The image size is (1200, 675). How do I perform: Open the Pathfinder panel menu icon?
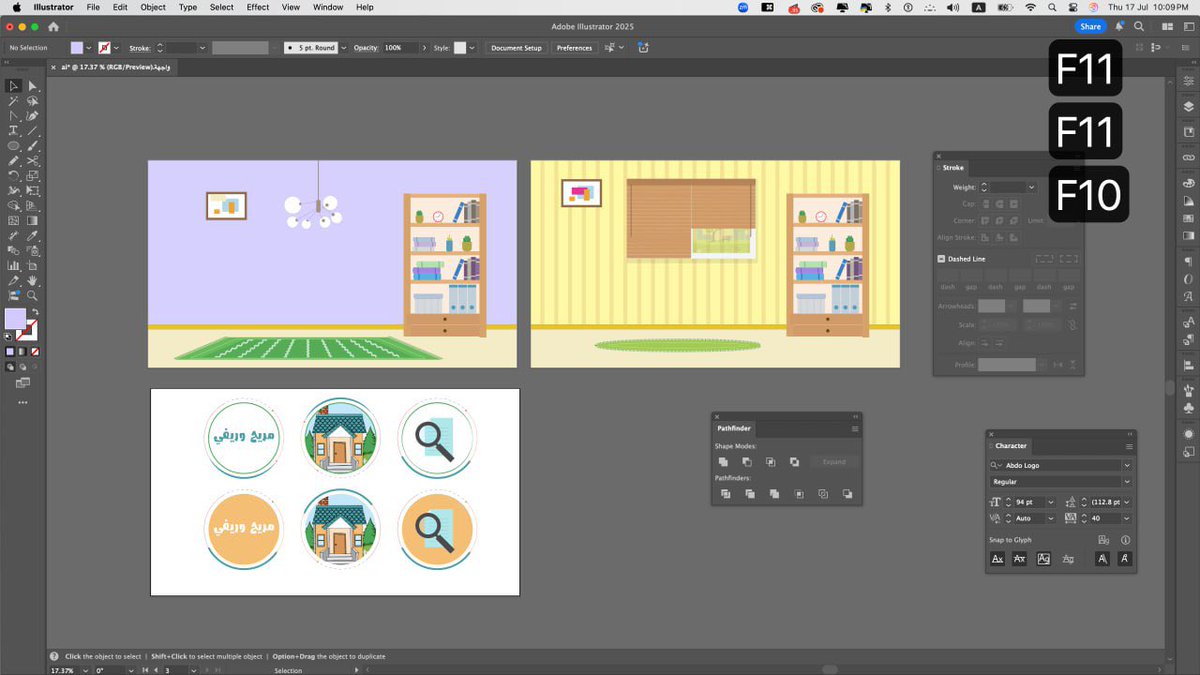click(x=855, y=429)
